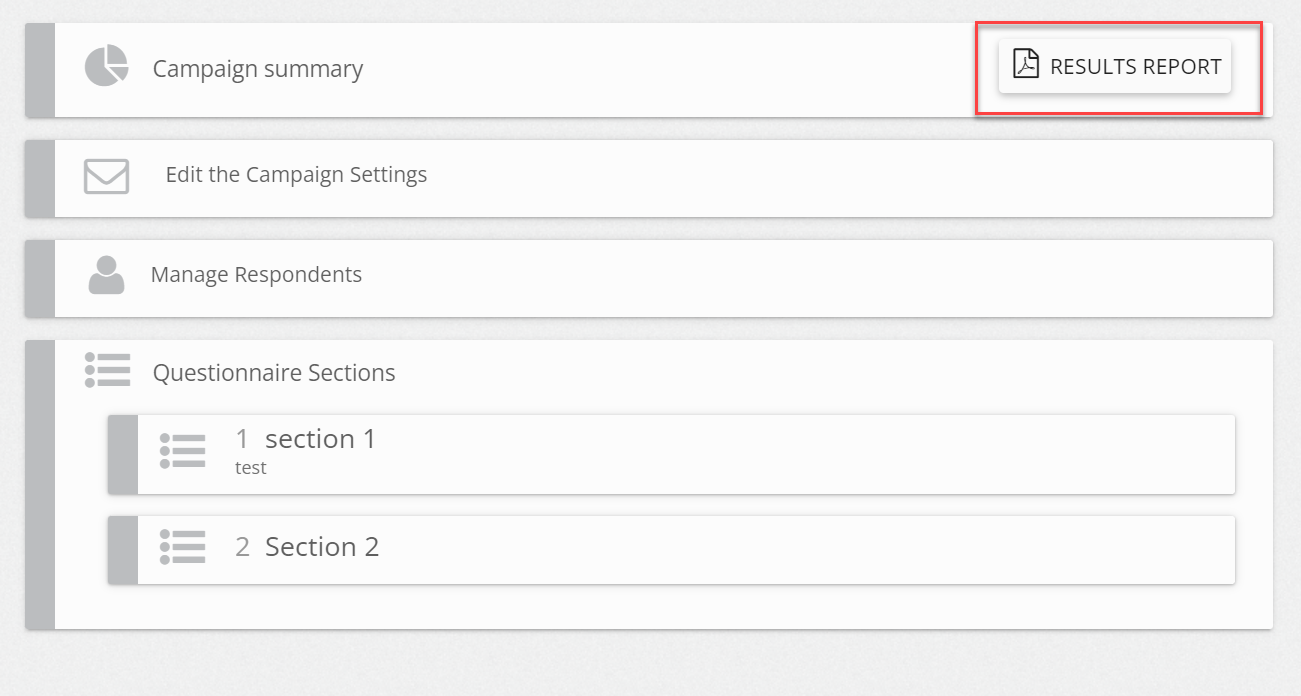This screenshot has height=696, width=1301.
Task: Click the list icon beside Questionnaire Sections
Action: (107, 370)
